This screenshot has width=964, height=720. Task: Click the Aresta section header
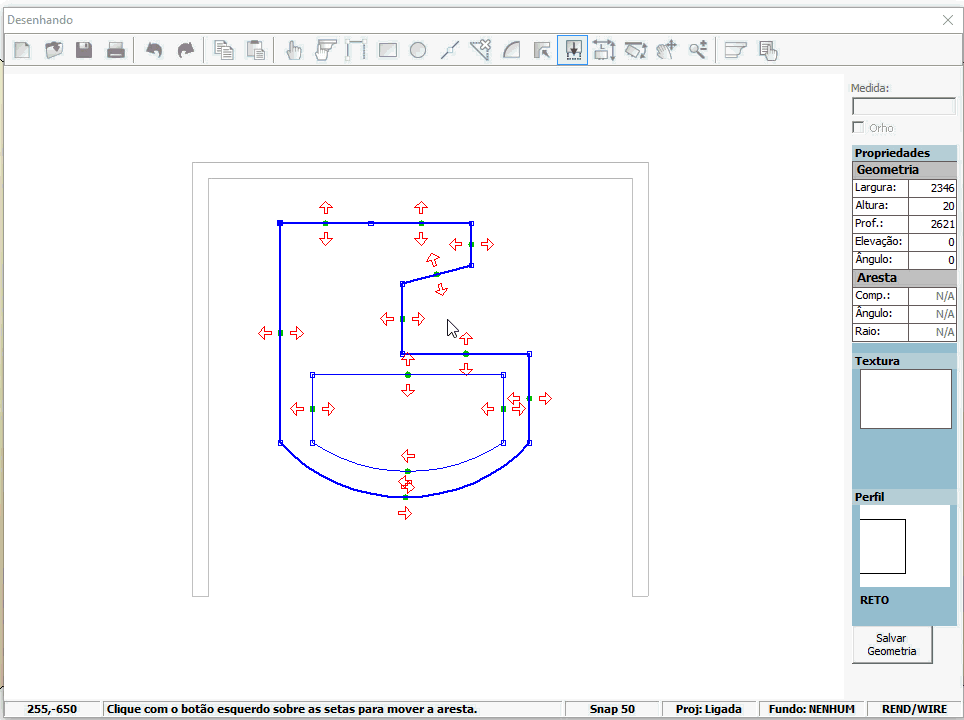pyautogui.click(x=904, y=278)
